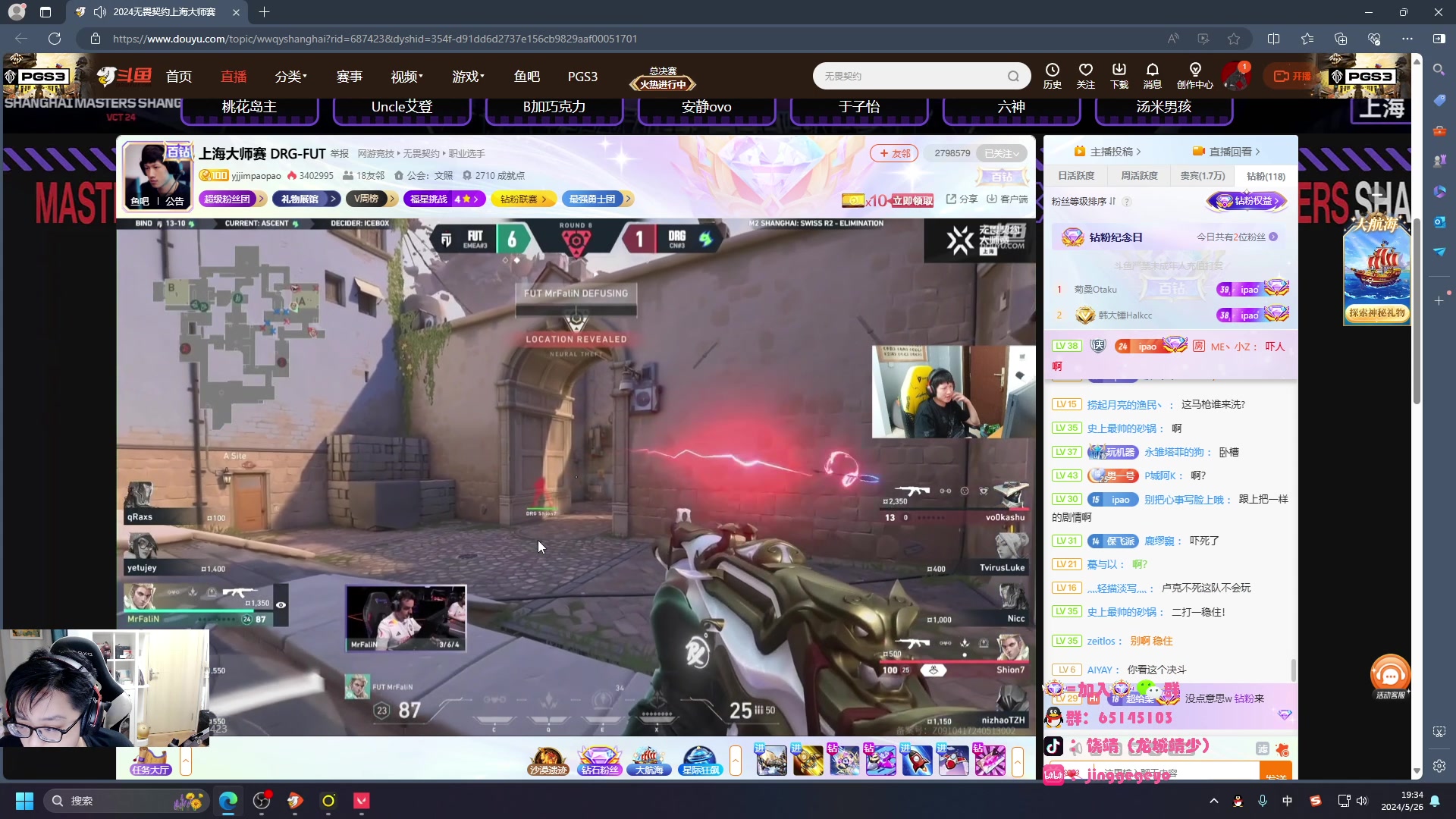Open 主播投稿 link
The height and width of the screenshot is (819, 1456).
pos(1107,152)
